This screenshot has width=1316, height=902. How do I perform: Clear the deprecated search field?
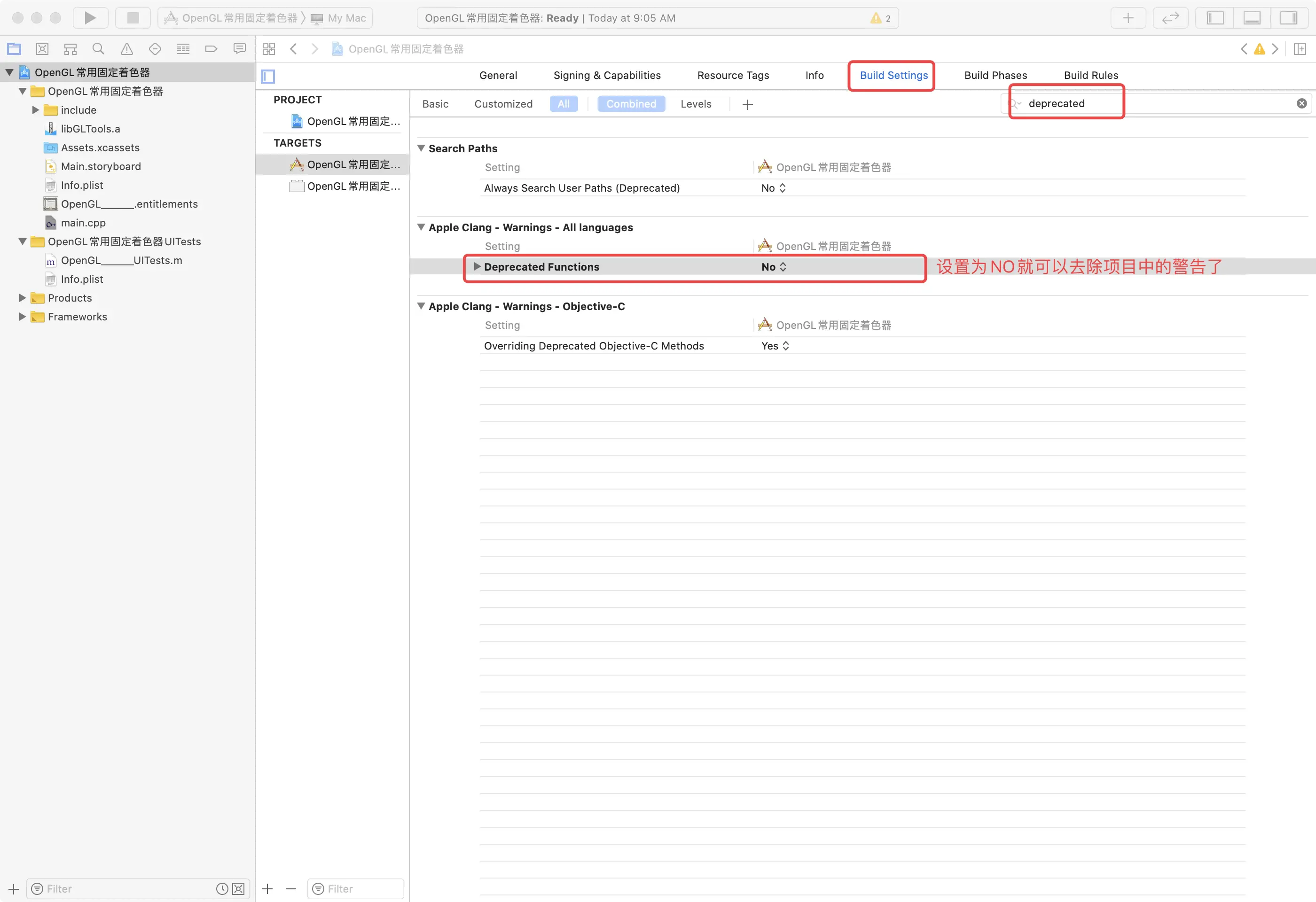click(x=1301, y=103)
